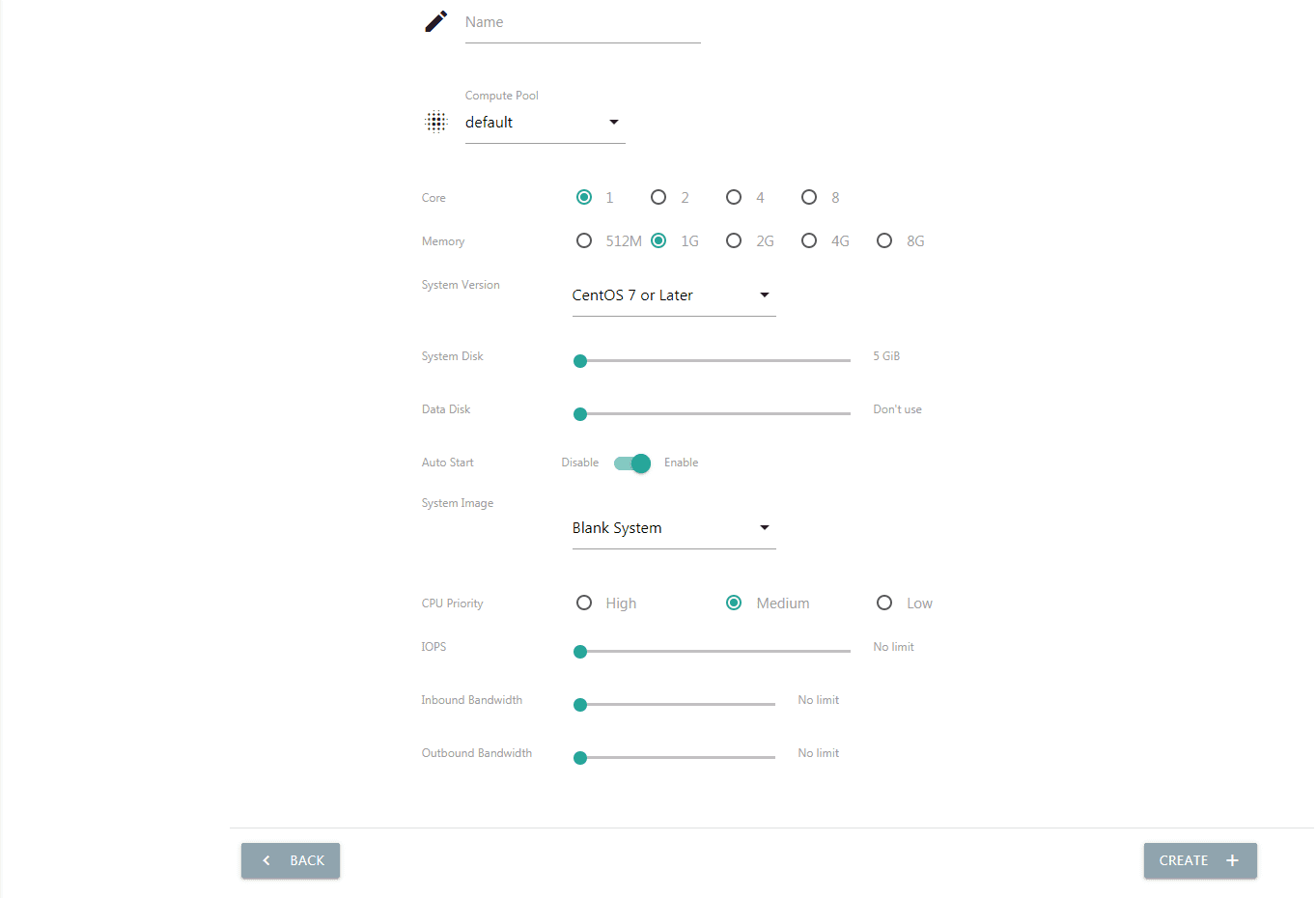1316x898 pixels.
Task: Select 4 cores radio option
Action: (x=734, y=197)
